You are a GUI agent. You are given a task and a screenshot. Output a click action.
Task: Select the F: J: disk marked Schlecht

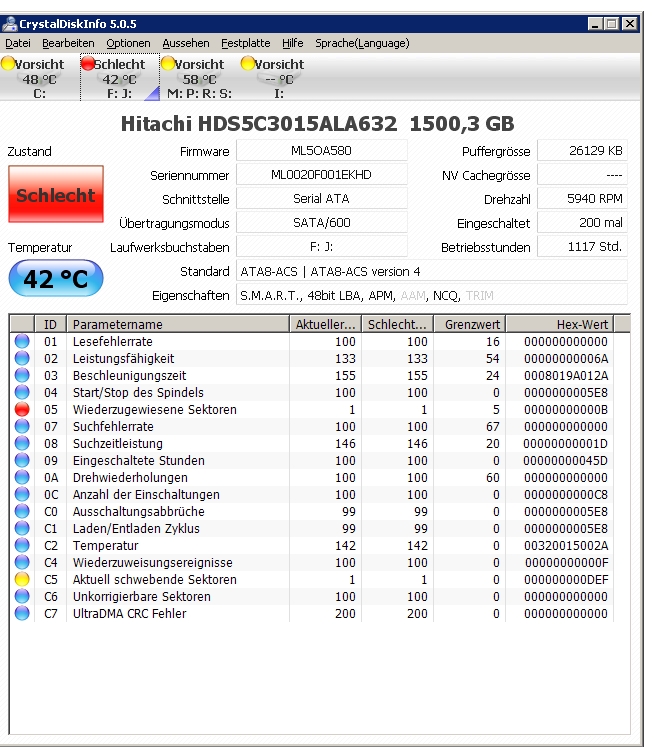tap(120, 78)
